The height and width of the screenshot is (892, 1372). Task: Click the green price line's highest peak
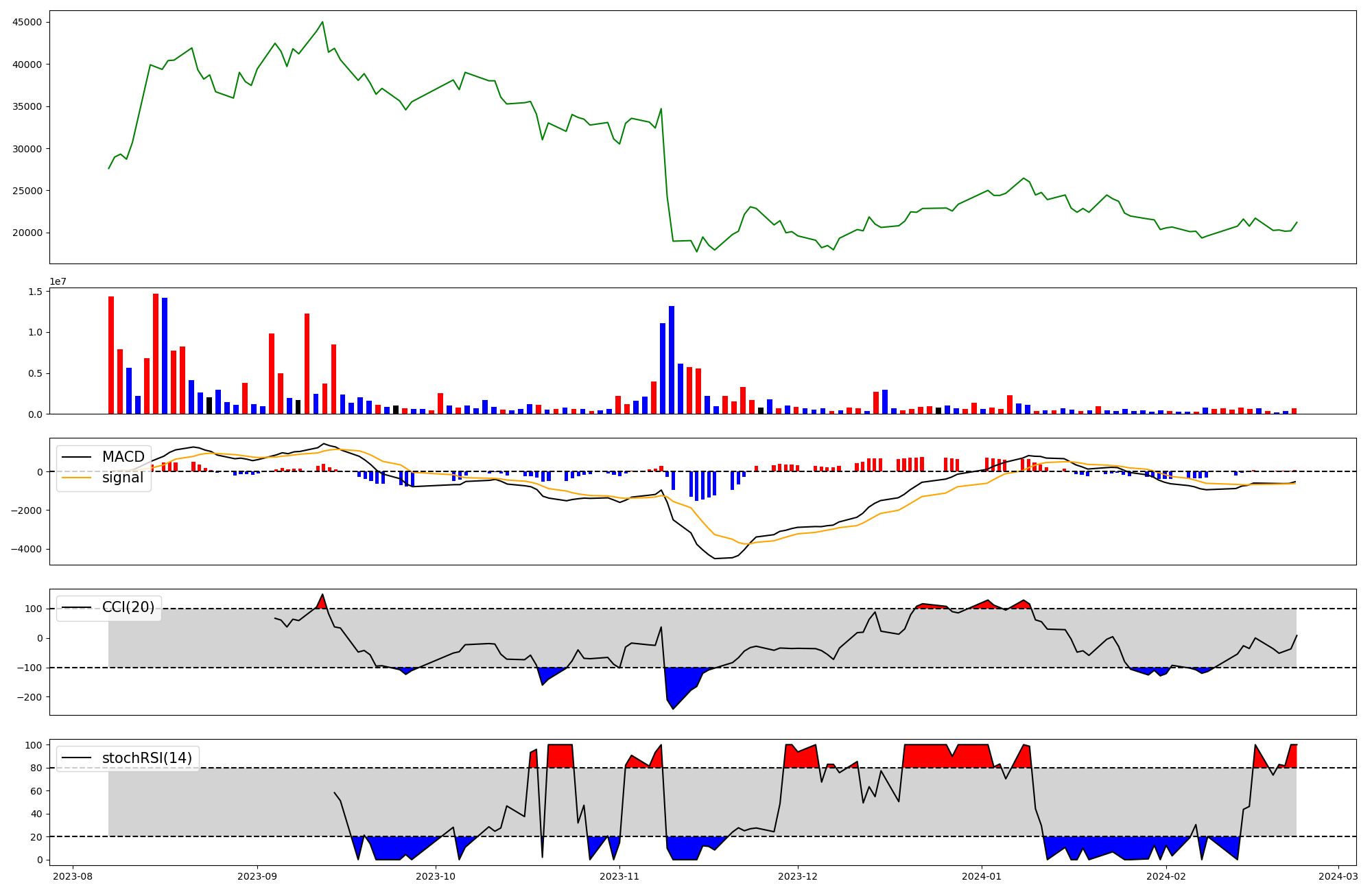click(322, 22)
